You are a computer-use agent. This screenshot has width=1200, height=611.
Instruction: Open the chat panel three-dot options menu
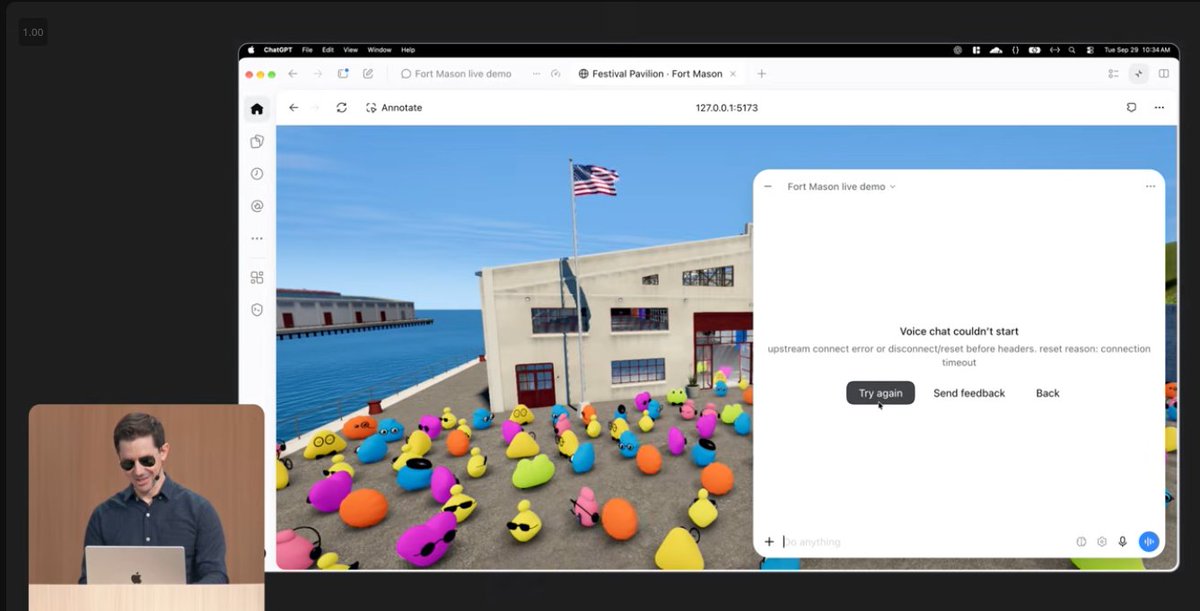tap(1150, 186)
